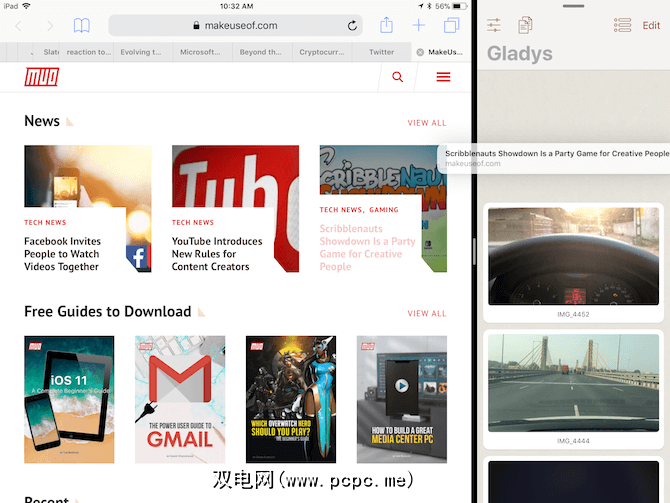Click the Split View divider handle

(x=474, y=251)
